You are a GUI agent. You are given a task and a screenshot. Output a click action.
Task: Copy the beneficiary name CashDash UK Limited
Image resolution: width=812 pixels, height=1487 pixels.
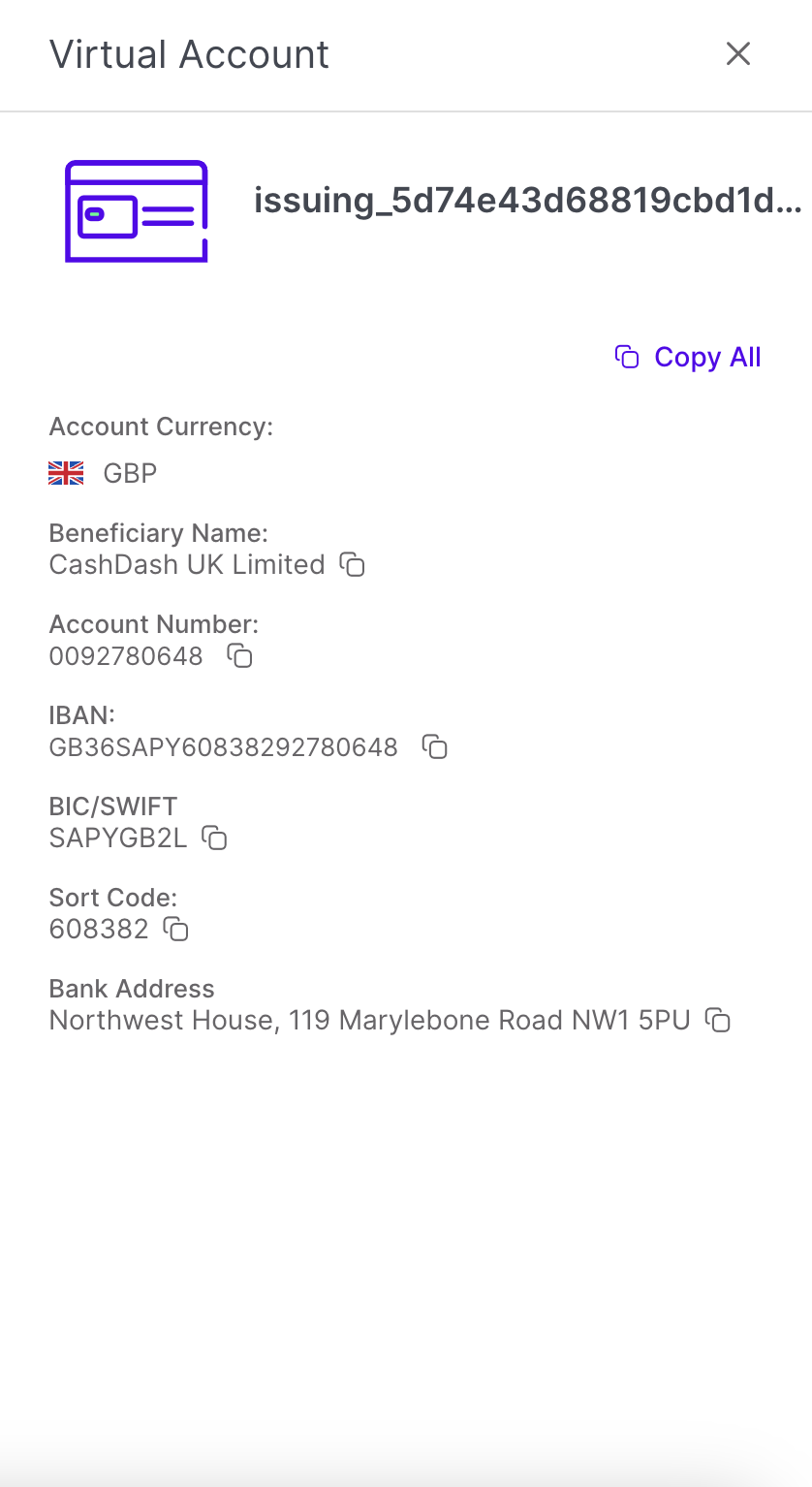(352, 564)
